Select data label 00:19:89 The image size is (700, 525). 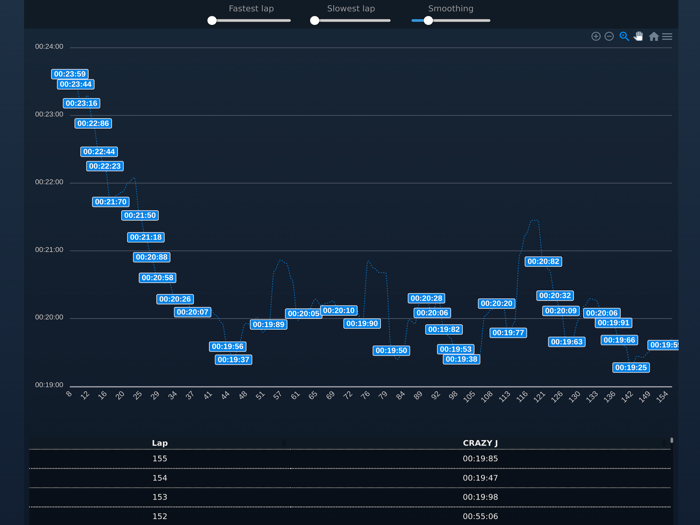click(269, 325)
